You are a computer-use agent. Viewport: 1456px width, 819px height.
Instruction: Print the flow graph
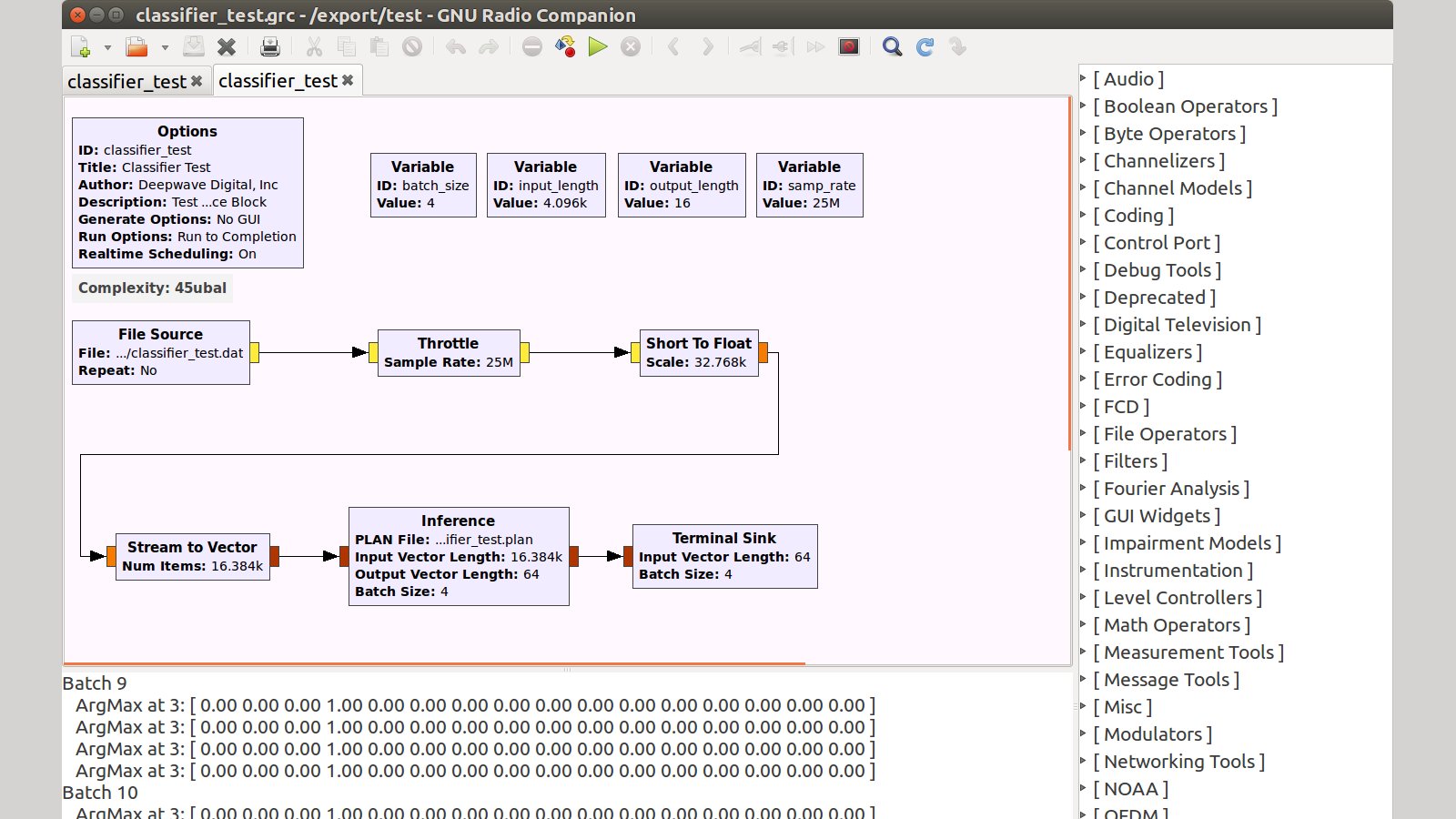(270, 46)
